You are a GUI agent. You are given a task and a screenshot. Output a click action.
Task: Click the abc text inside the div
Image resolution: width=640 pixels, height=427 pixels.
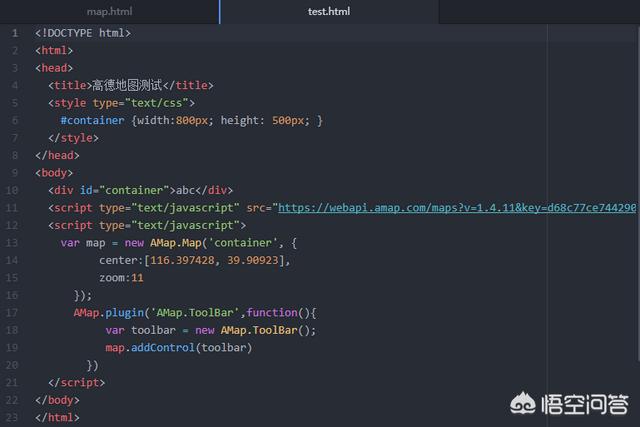click(186, 190)
